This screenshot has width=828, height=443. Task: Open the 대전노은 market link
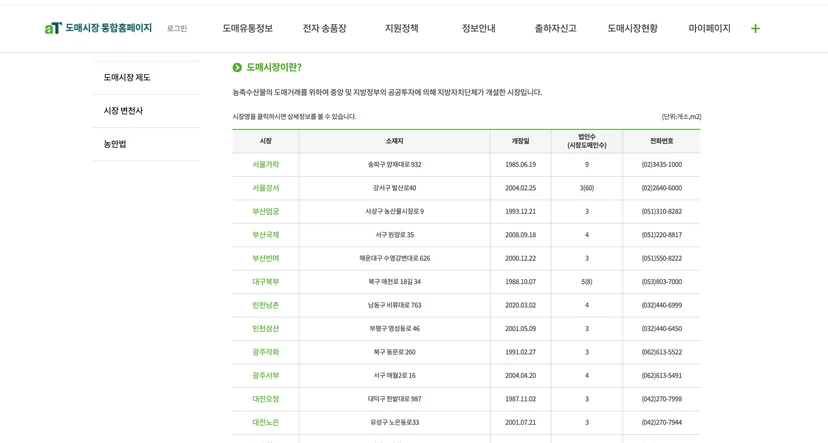[266, 422]
